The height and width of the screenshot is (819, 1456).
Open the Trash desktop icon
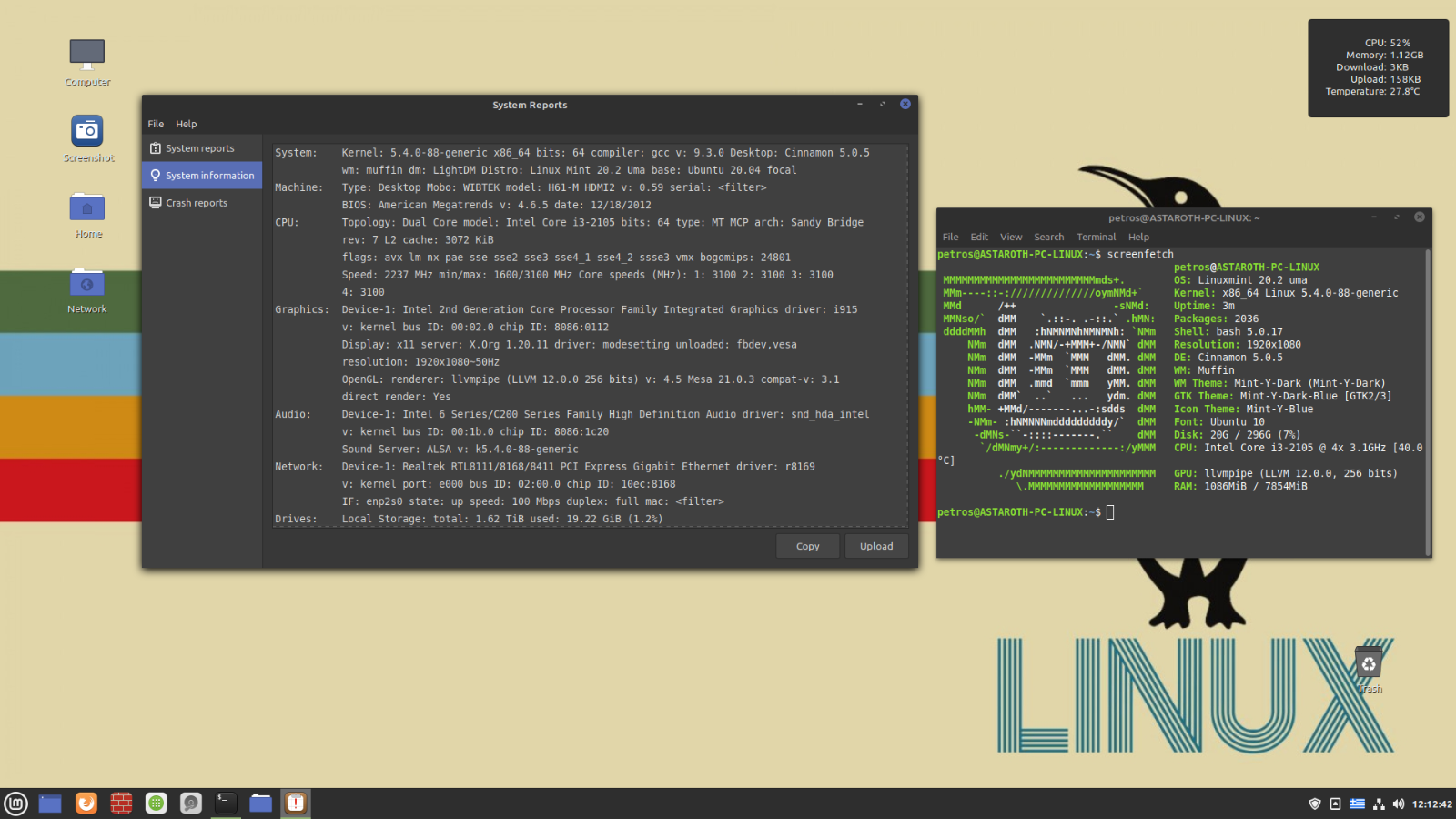[1369, 669]
